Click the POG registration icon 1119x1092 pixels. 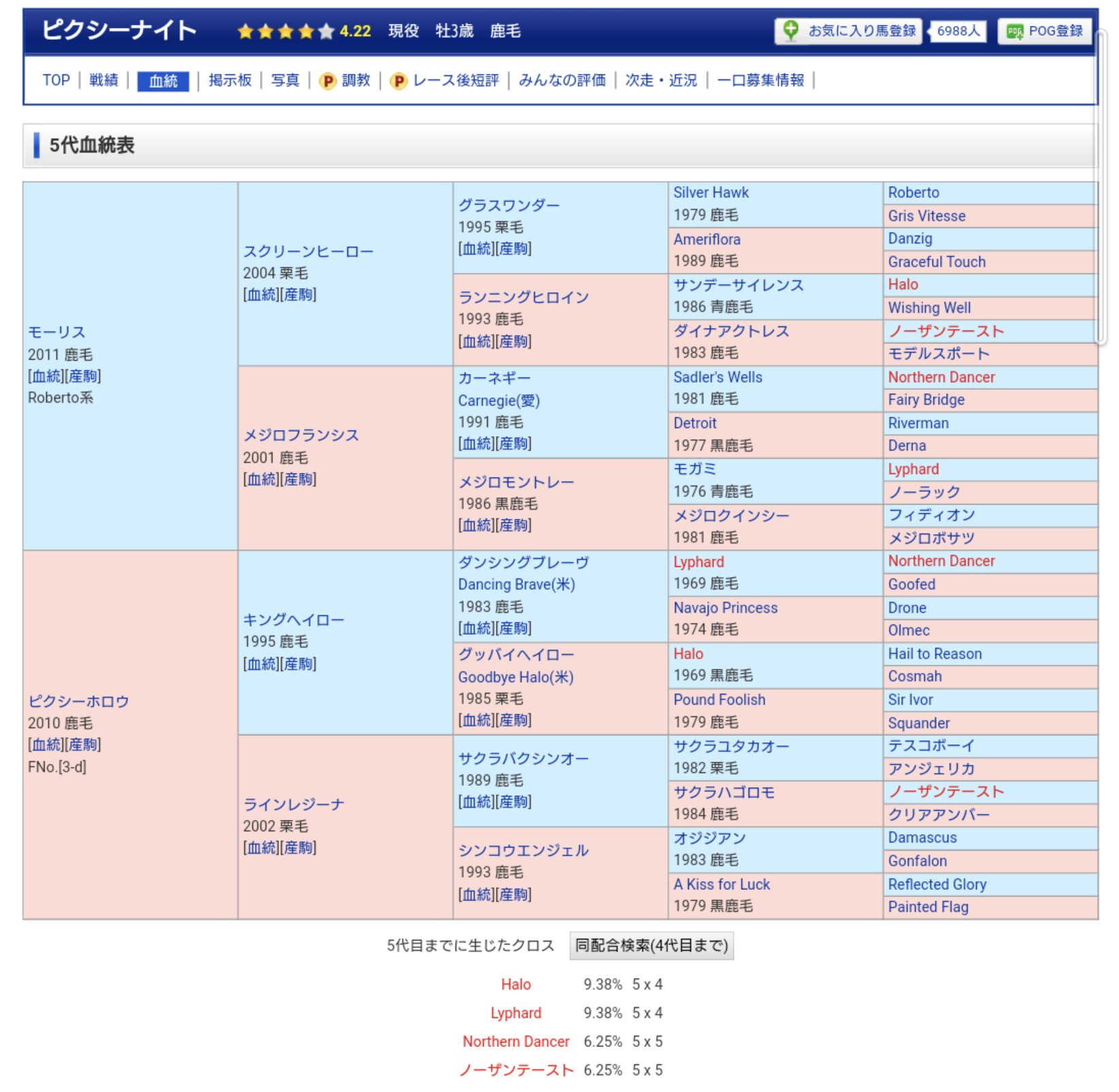[x=1014, y=31]
